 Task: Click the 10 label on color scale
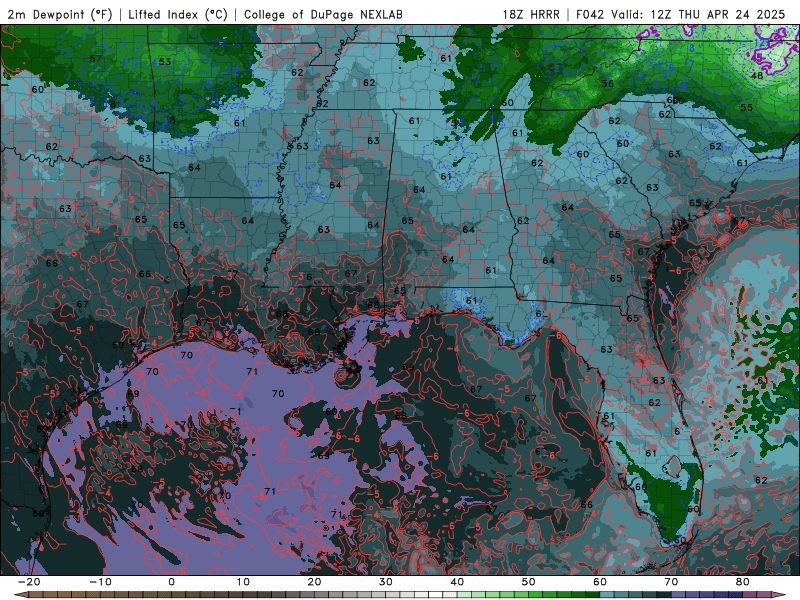point(243,582)
